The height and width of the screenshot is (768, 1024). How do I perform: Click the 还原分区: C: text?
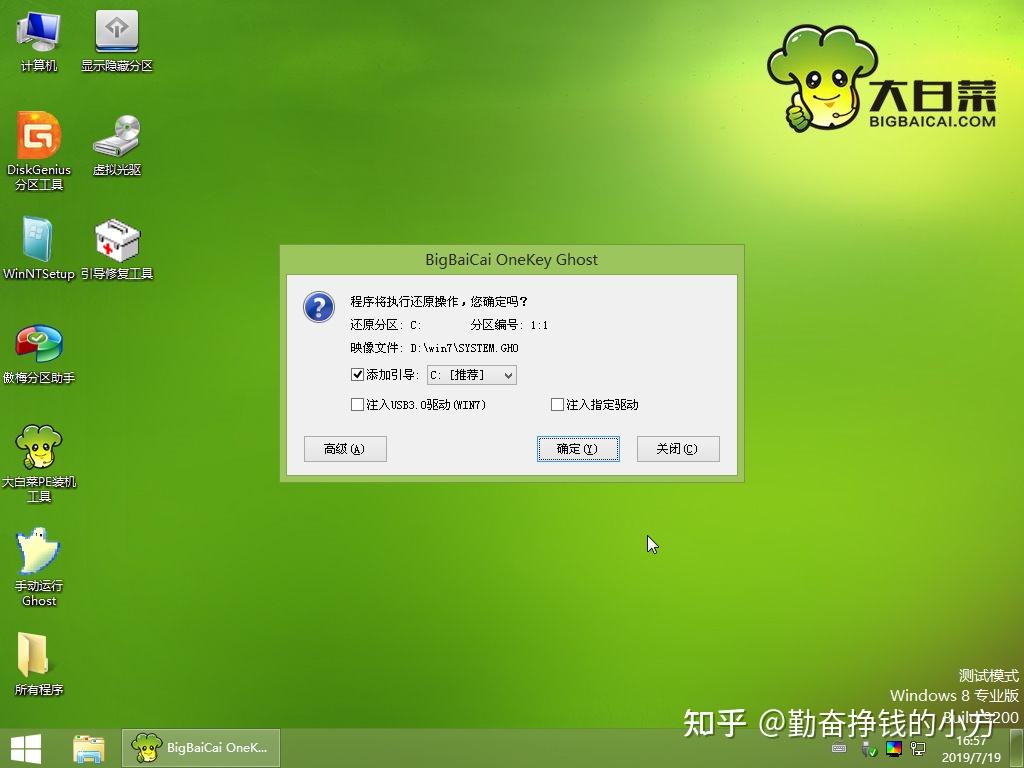click(385, 325)
